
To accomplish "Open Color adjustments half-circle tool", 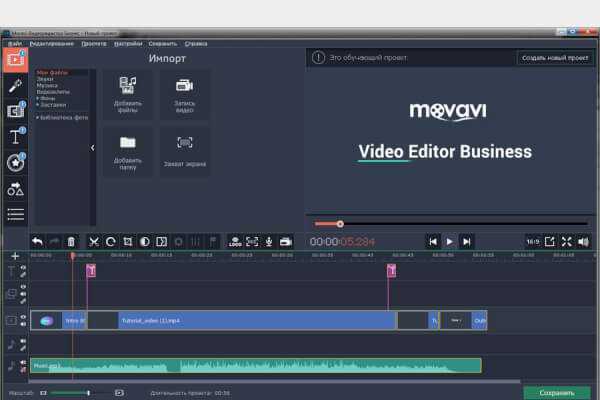I will pos(145,242).
